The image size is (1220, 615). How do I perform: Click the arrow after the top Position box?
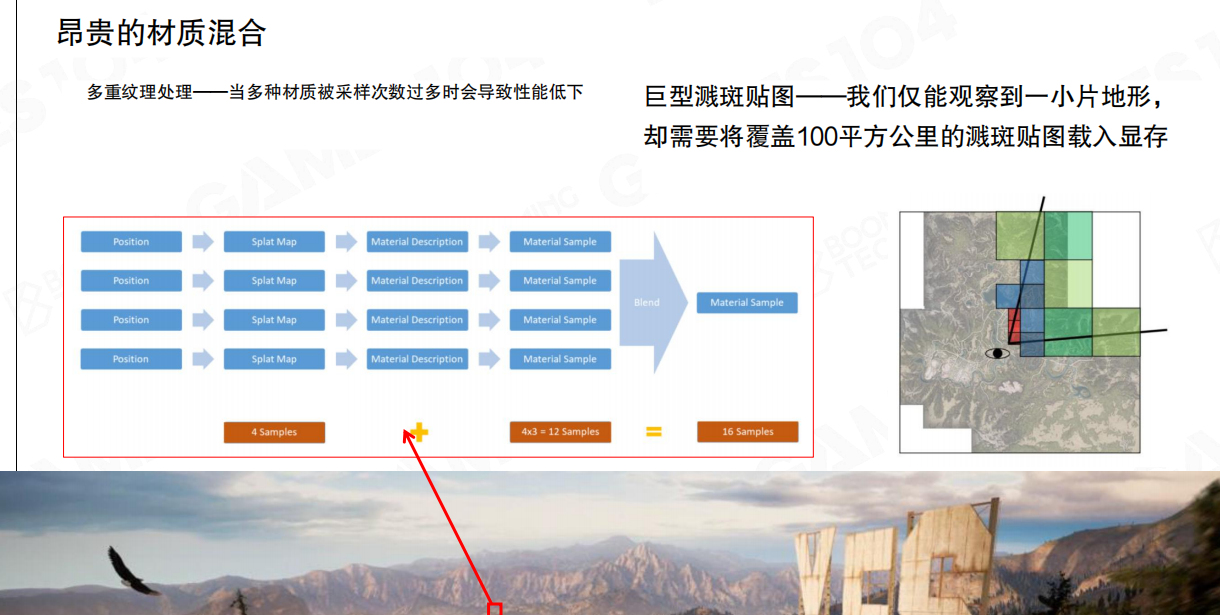click(x=203, y=242)
